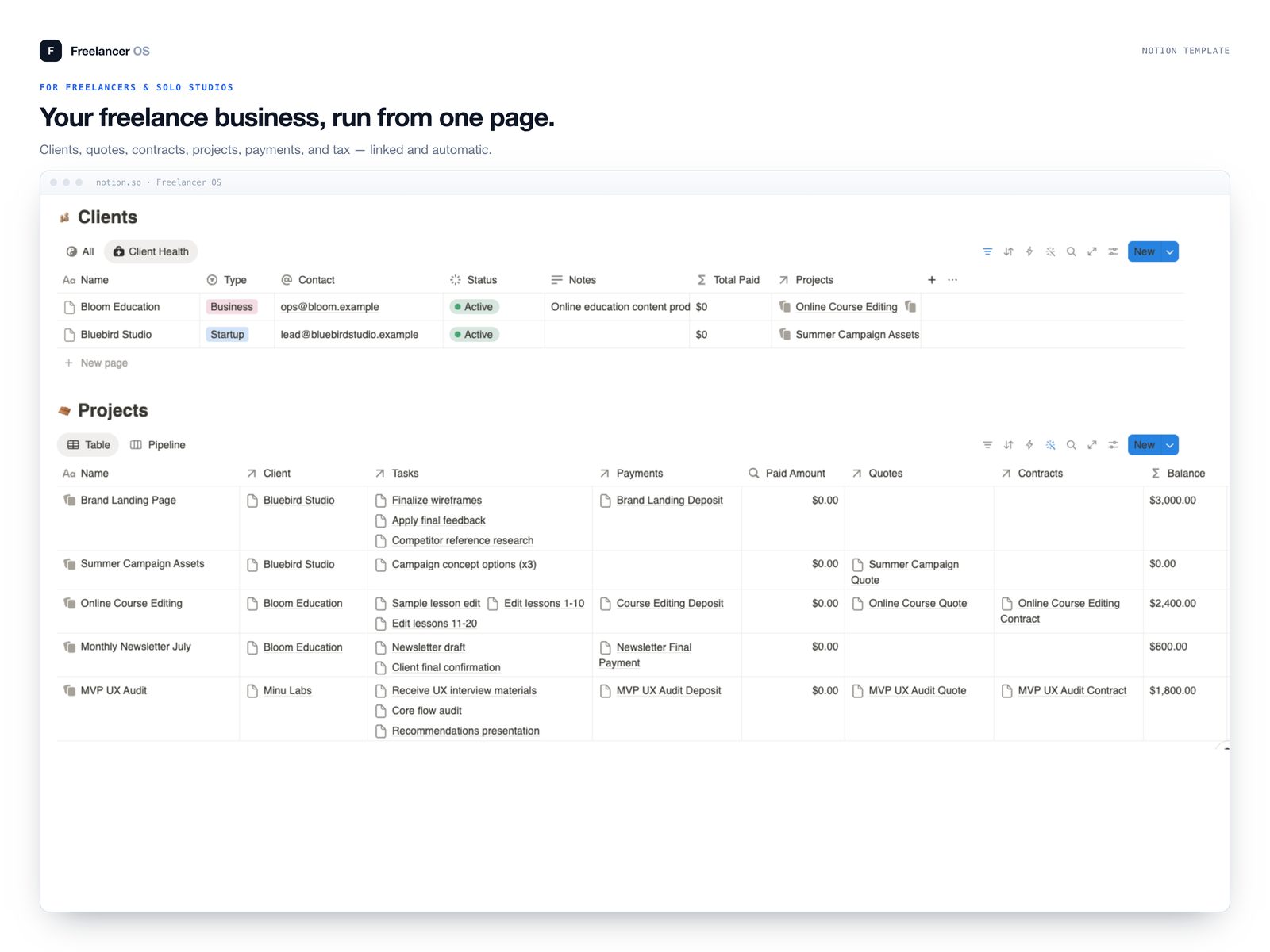Select the Table view in Projects
Image resolution: width=1270 pixels, height=952 pixels.
point(88,445)
